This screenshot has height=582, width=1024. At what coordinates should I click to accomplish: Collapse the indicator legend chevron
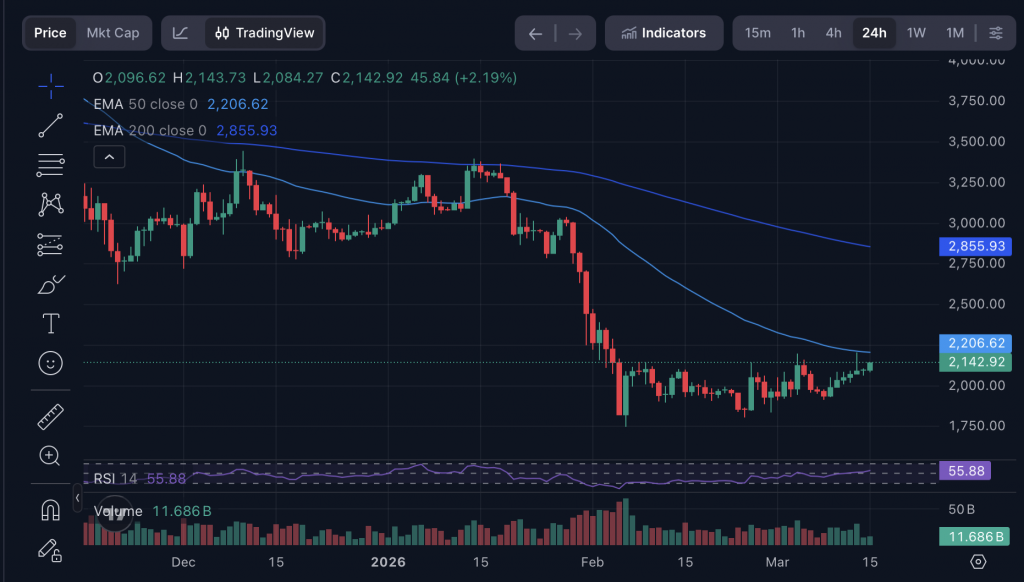pos(109,157)
